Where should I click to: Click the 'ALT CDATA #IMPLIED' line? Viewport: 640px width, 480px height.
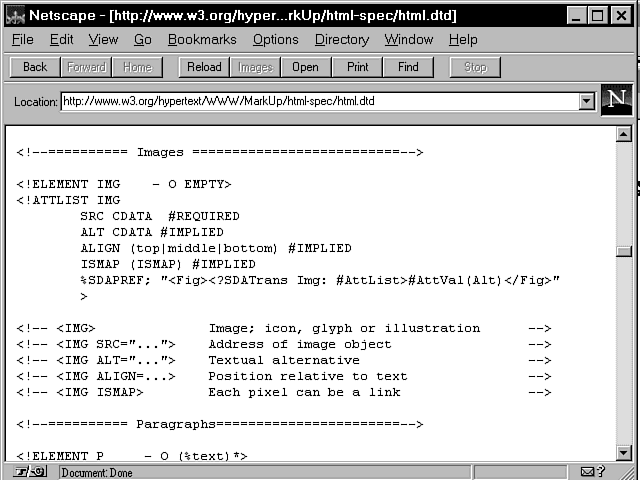152,232
